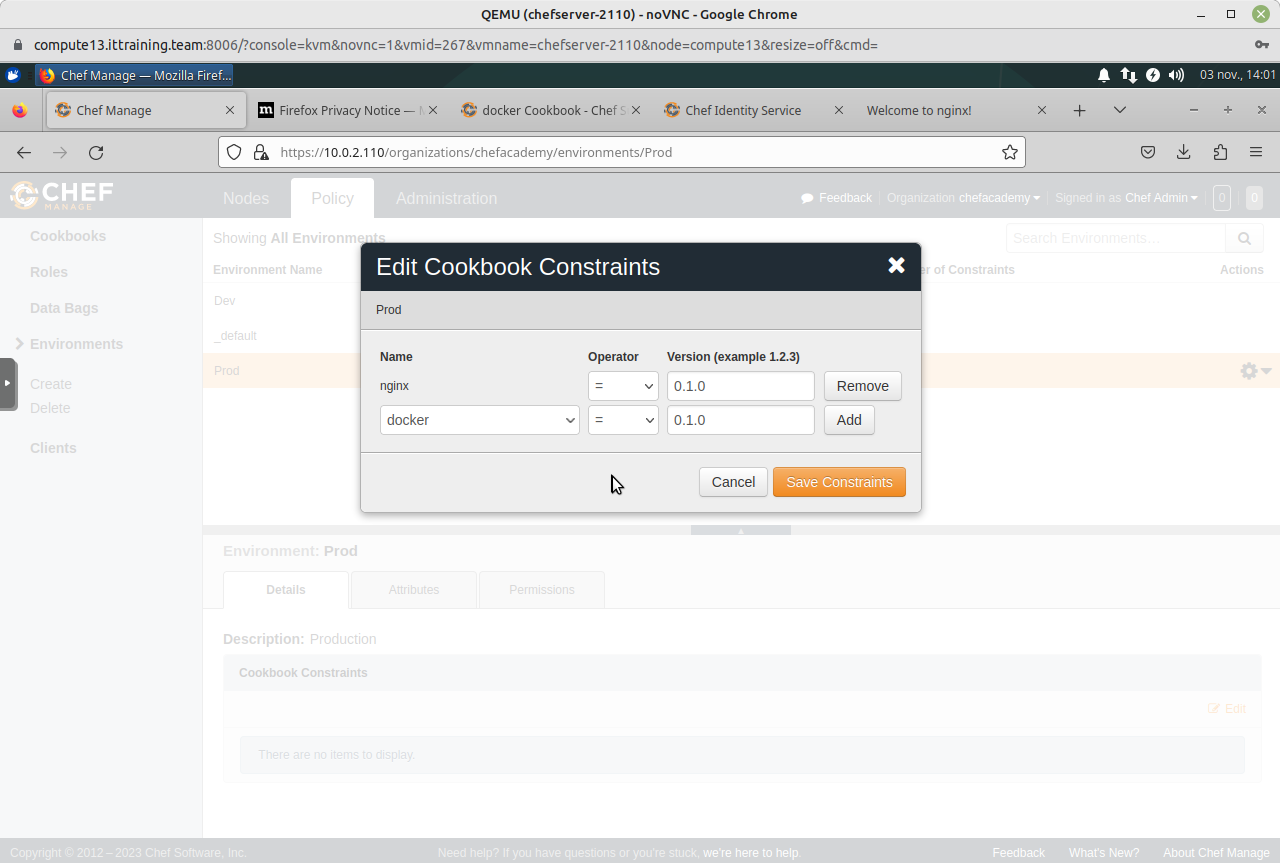Select Delete under Environments
Image resolution: width=1280 pixels, height=863 pixels.
(50, 408)
